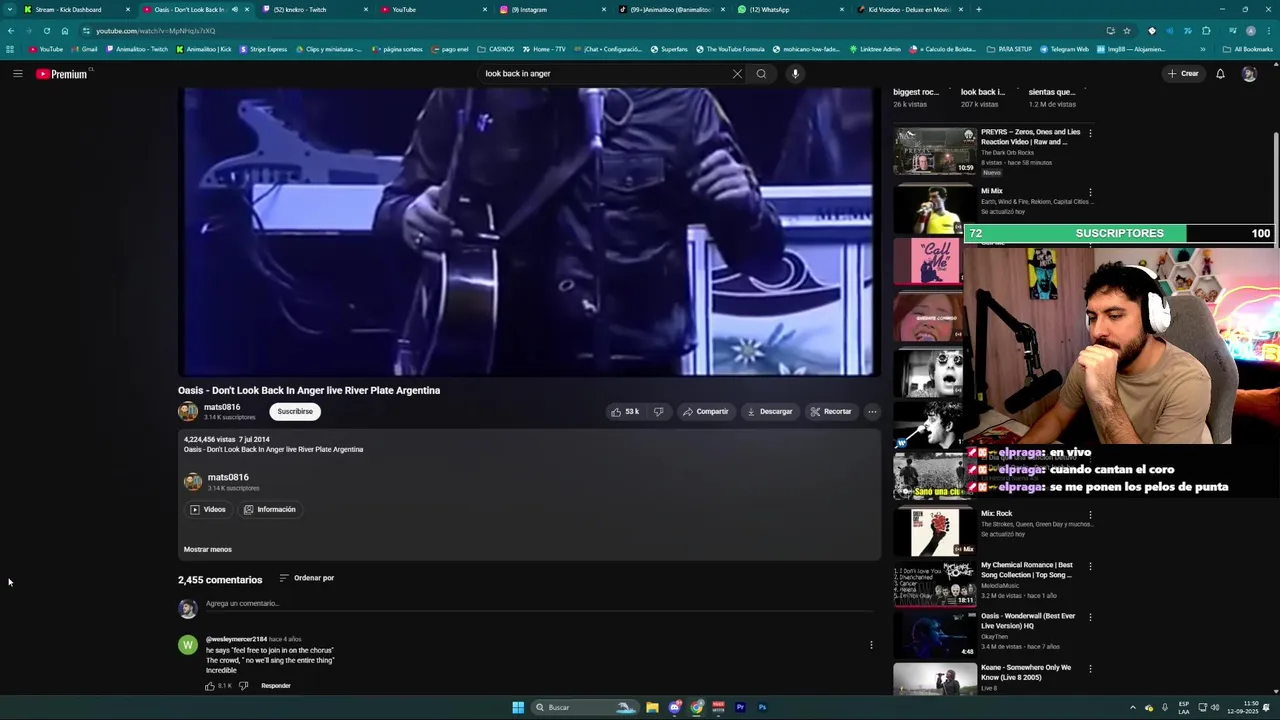Click the Agrega un comentario field
The height and width of the screenshot is (720, 1280).
540,604
